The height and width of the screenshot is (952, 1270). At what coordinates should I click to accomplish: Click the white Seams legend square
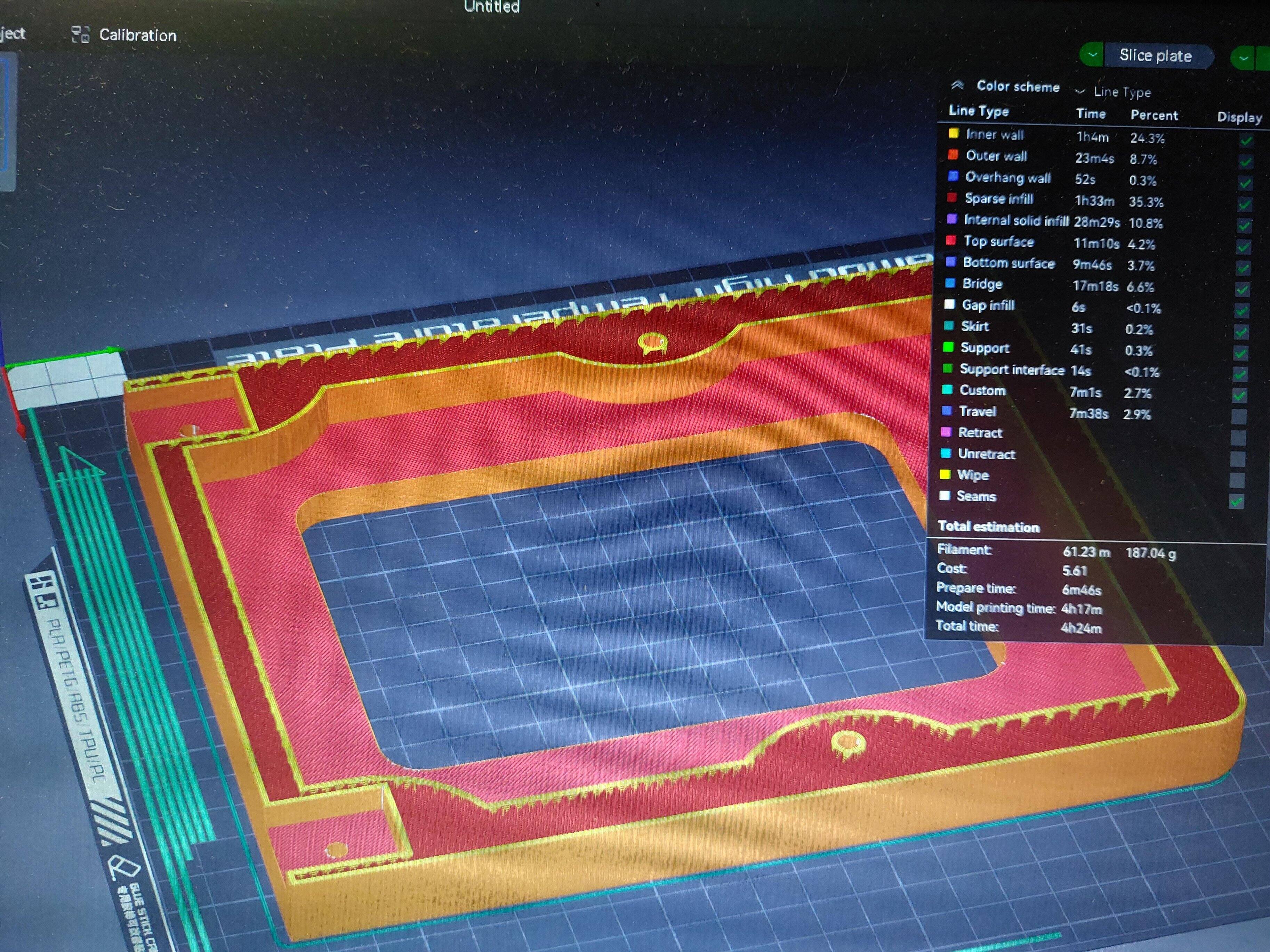(945, 495)
